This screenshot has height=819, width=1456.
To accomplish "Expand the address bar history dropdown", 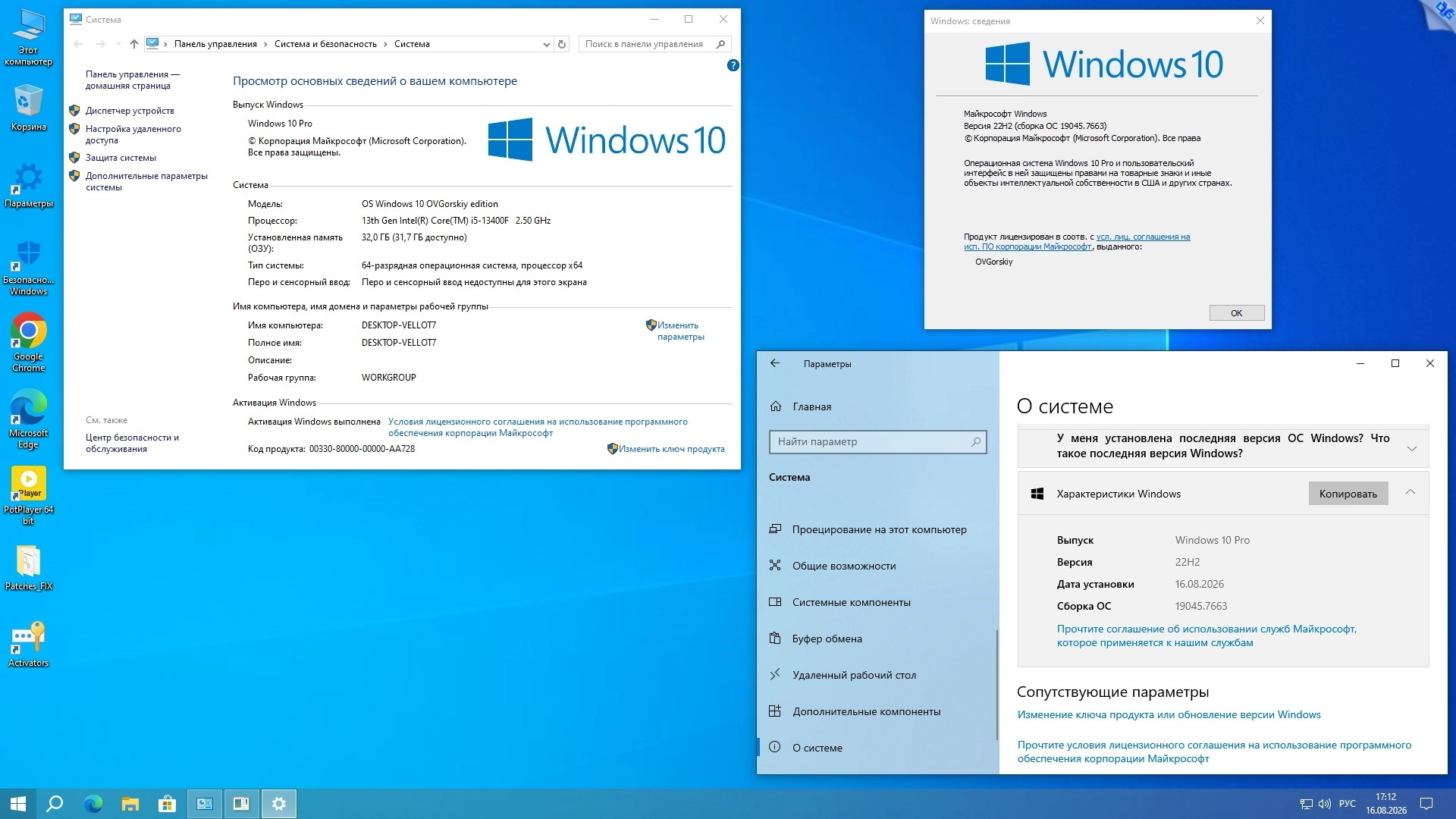I will click(546, 44).
